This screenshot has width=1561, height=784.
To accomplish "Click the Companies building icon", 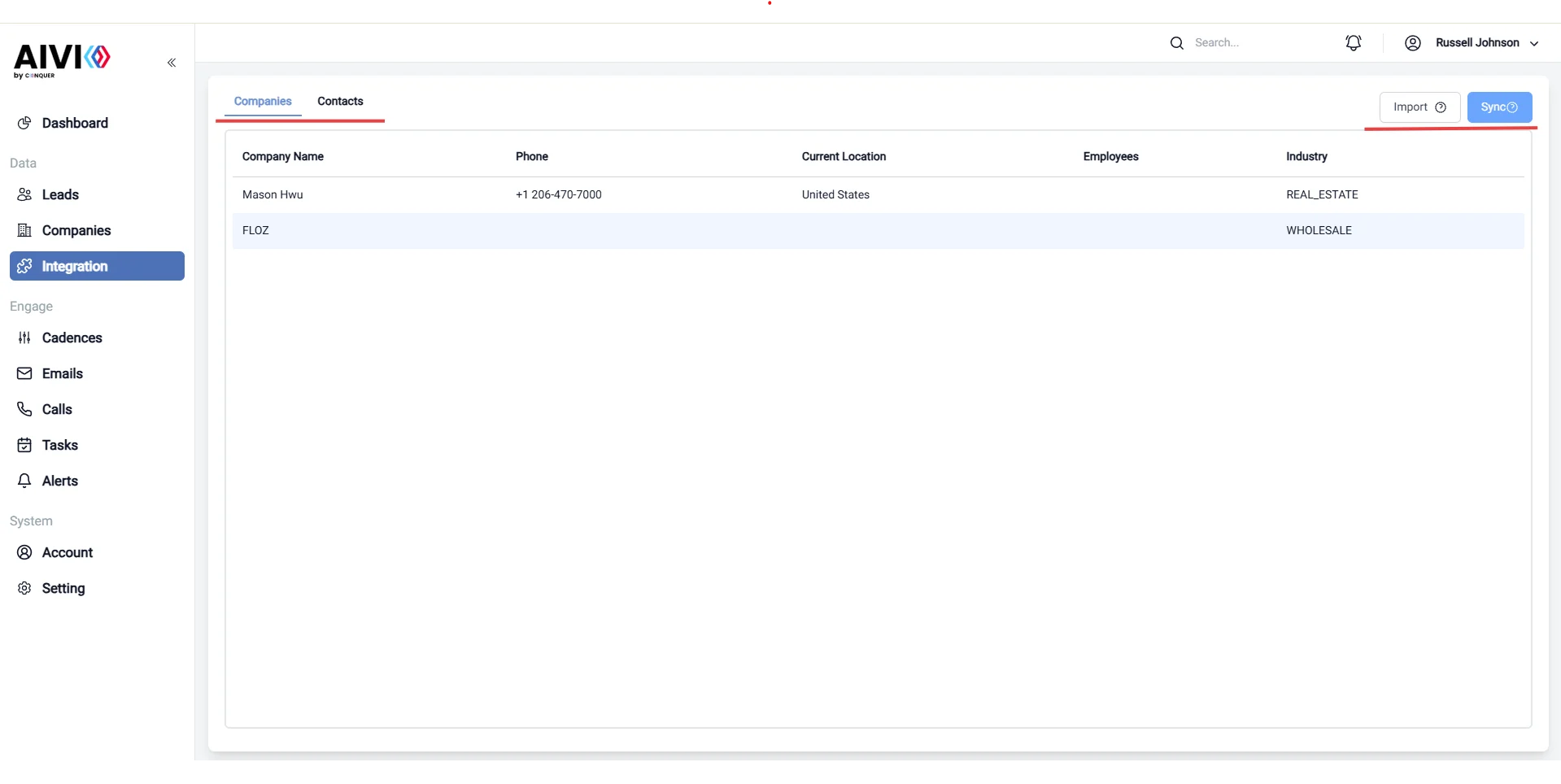I will pyautogui.click(x=24, y=230).
